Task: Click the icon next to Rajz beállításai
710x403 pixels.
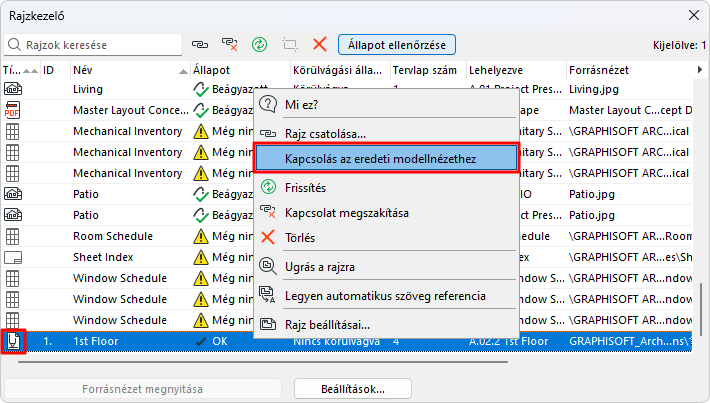Action: click(x=268, y=325)
